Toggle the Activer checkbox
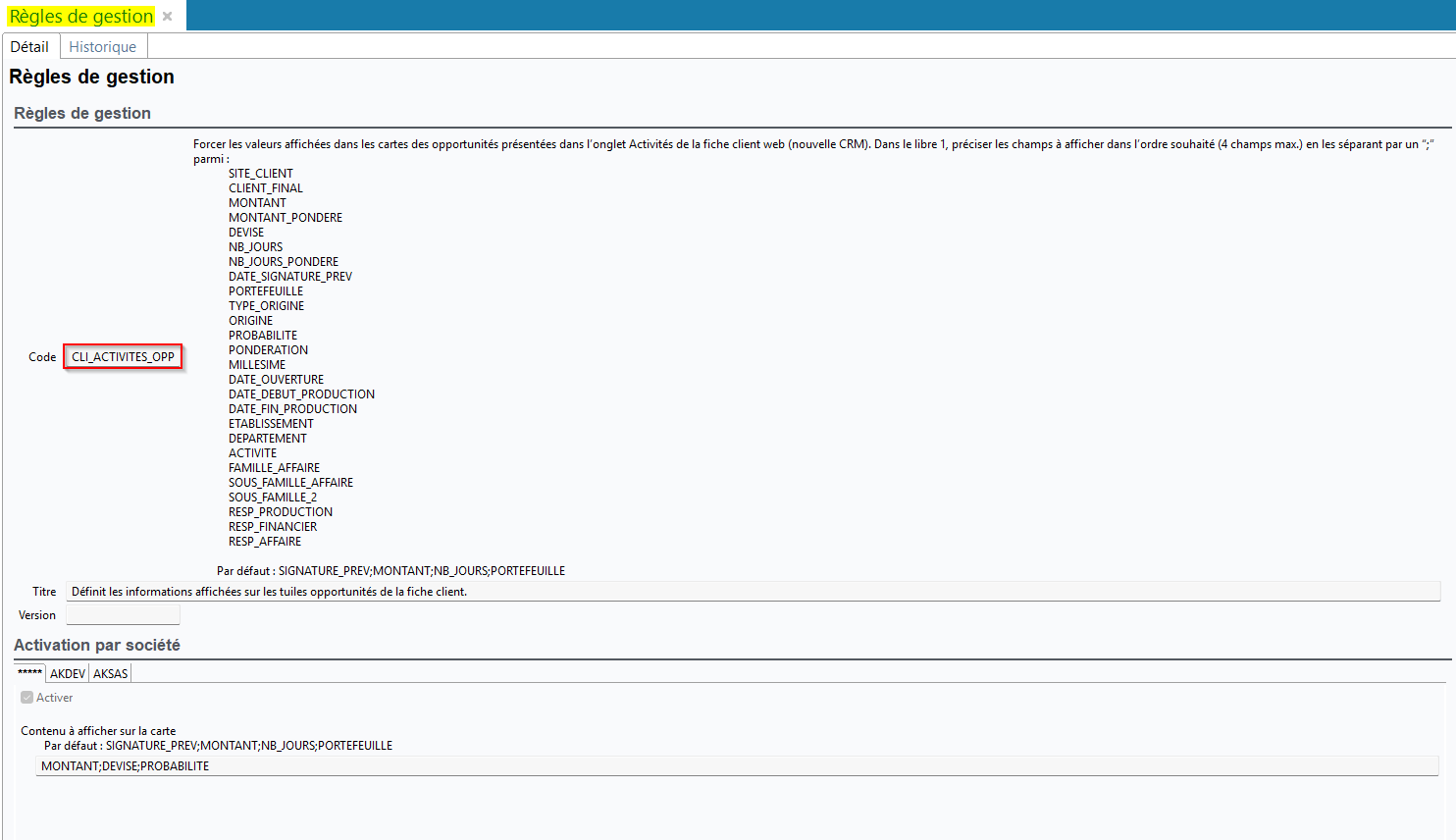Screen dimensions: 1456x840 tap(27, 698)
